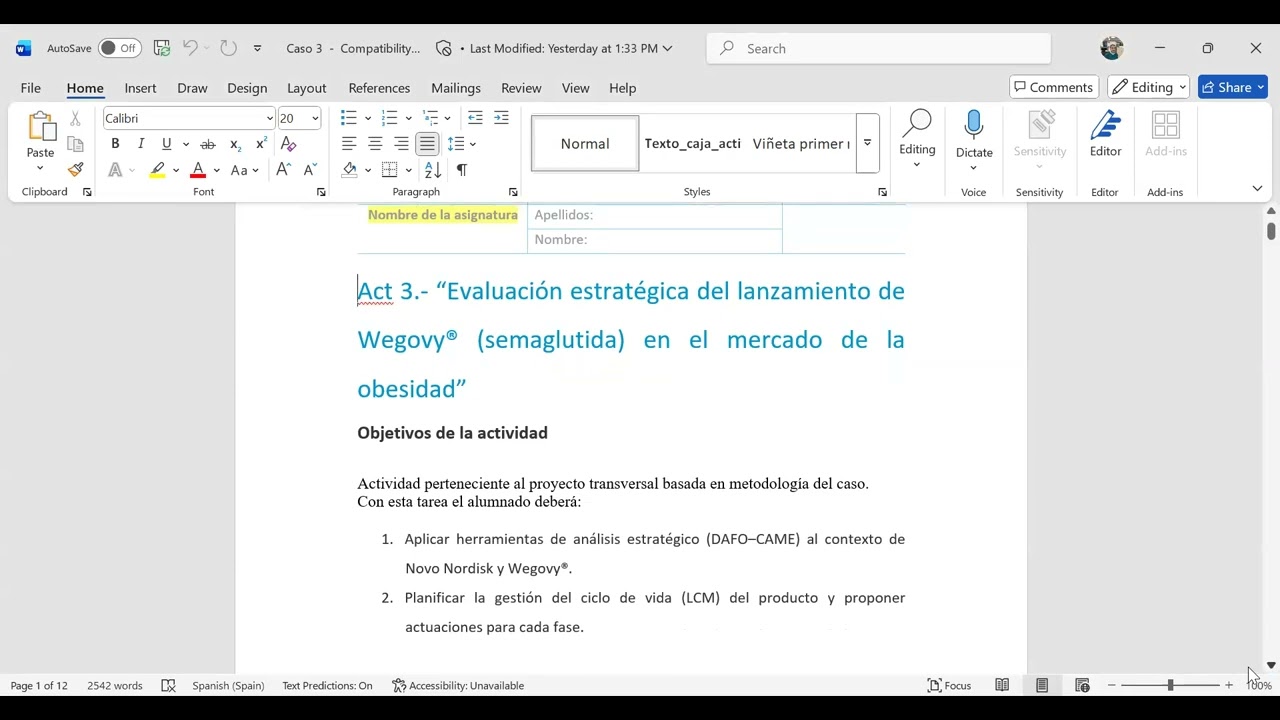The height and width of the screenshot is (720, 1280).
Task: Undo the last action
Action: click(x=190, y=48)
